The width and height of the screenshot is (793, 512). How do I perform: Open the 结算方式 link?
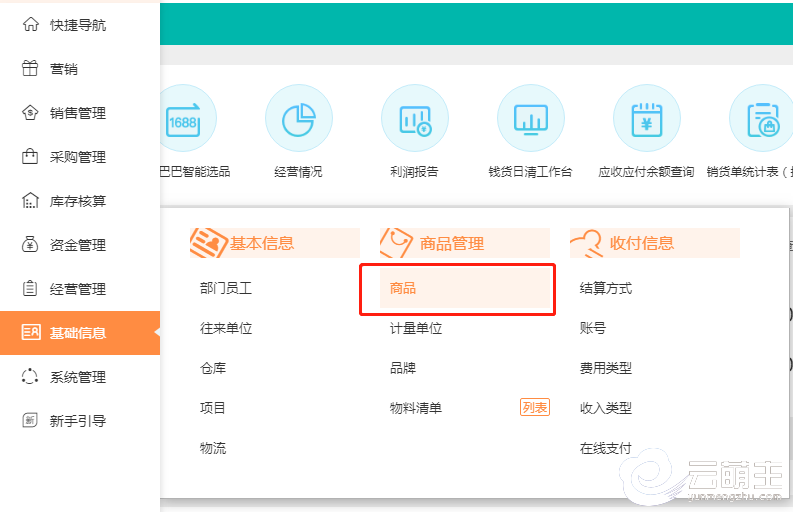pyautogui.click(x=606, y=288)
